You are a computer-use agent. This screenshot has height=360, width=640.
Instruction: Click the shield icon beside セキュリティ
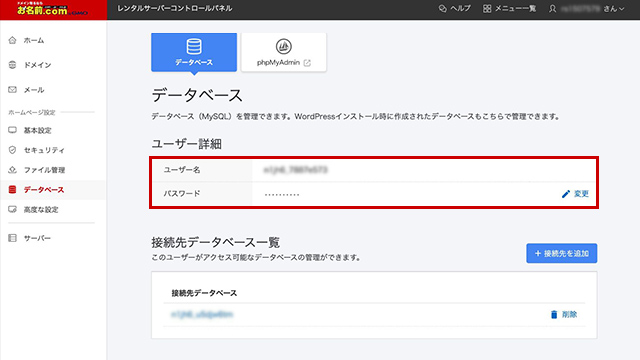tap(12, 150)
